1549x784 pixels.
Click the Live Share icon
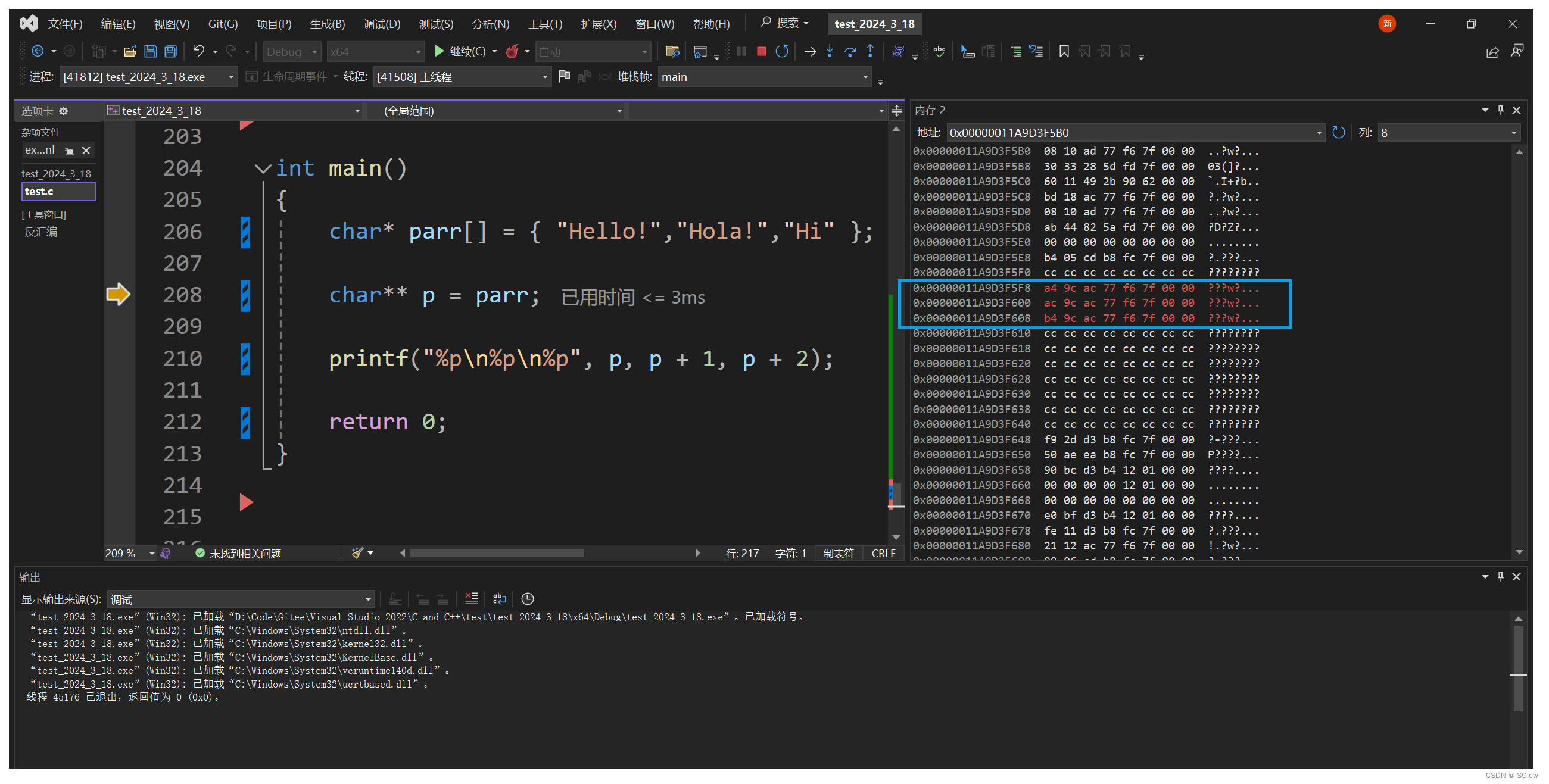click(1492, 52)
